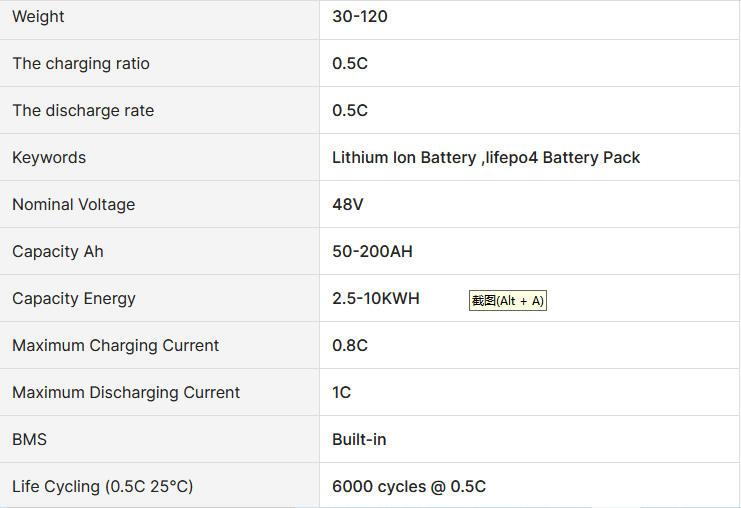Click the screenshot Alt + A tooltip
The height and width of the screenshot is (508, 741).
[508, 300]
